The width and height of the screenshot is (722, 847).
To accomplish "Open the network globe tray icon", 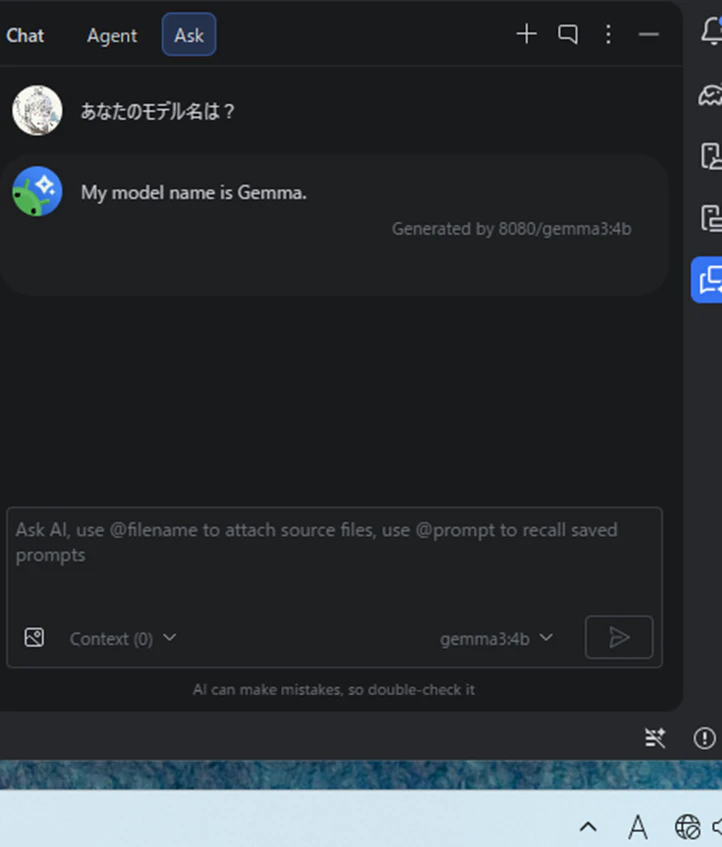I will coord(687,826).
